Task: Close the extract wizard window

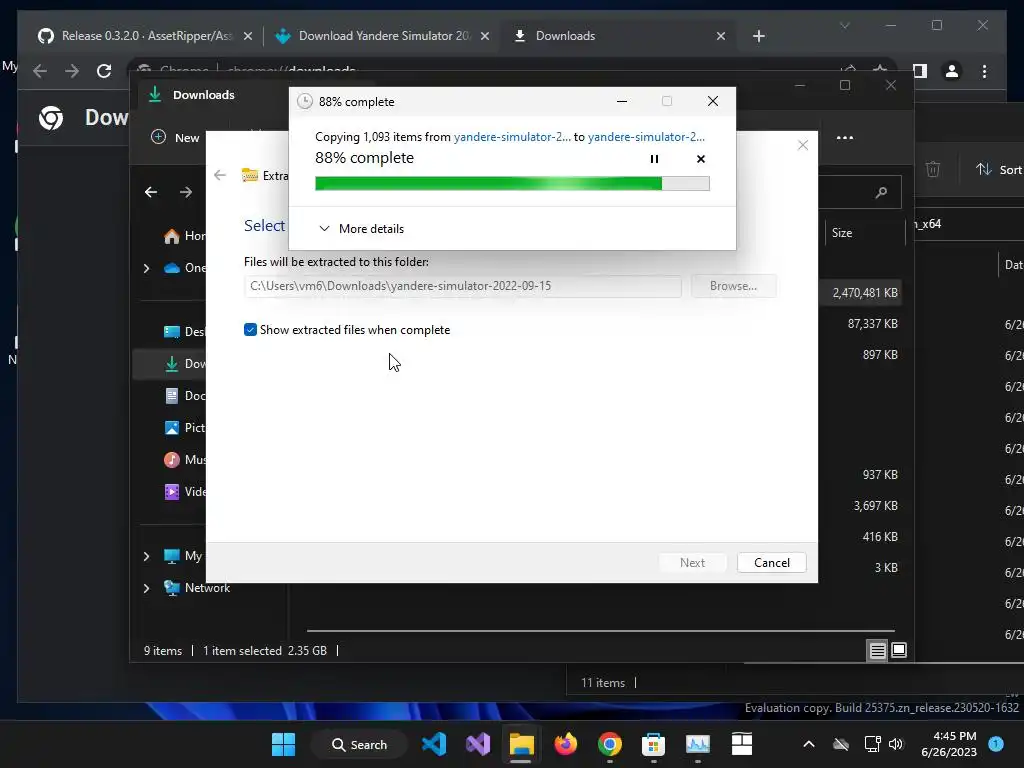Action: click(803, 145)
